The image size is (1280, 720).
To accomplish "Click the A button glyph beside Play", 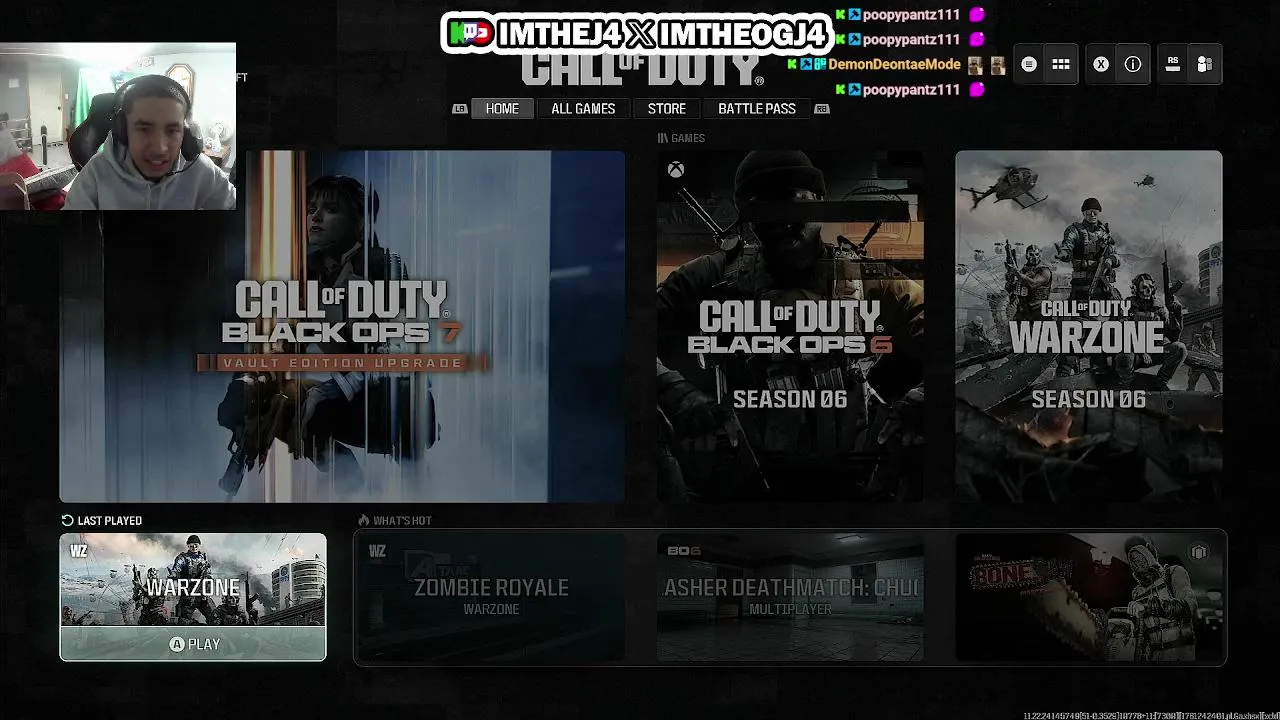I will (x=177, y=644).
